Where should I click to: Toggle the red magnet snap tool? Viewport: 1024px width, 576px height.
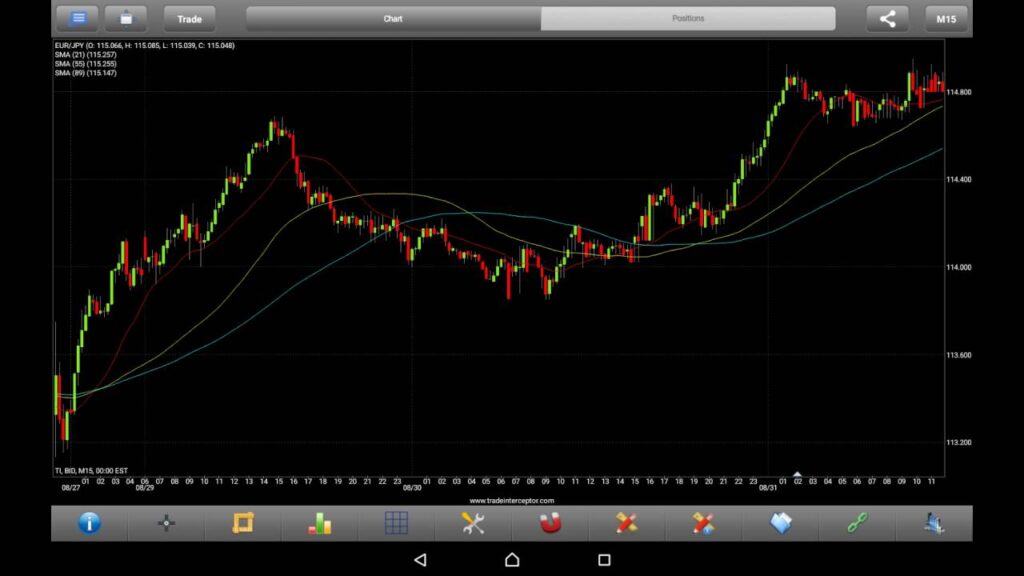(550, 523)
